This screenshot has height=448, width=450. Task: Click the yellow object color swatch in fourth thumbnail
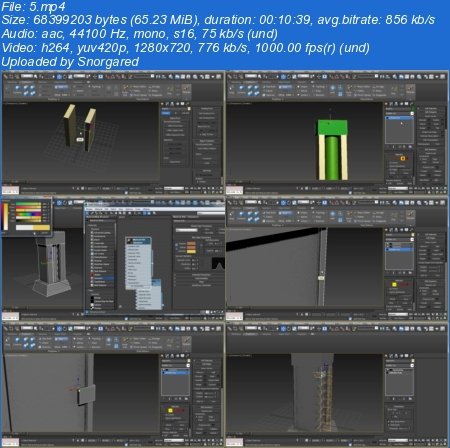click(x=394, y=284)
